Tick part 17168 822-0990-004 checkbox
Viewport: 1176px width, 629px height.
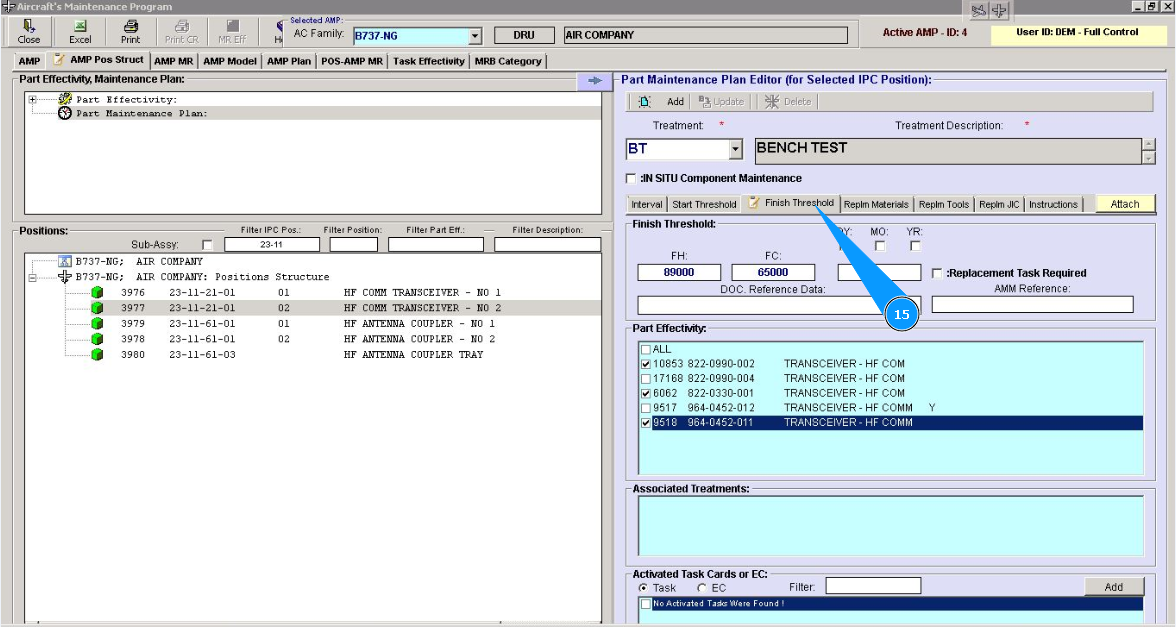point(645,379)
